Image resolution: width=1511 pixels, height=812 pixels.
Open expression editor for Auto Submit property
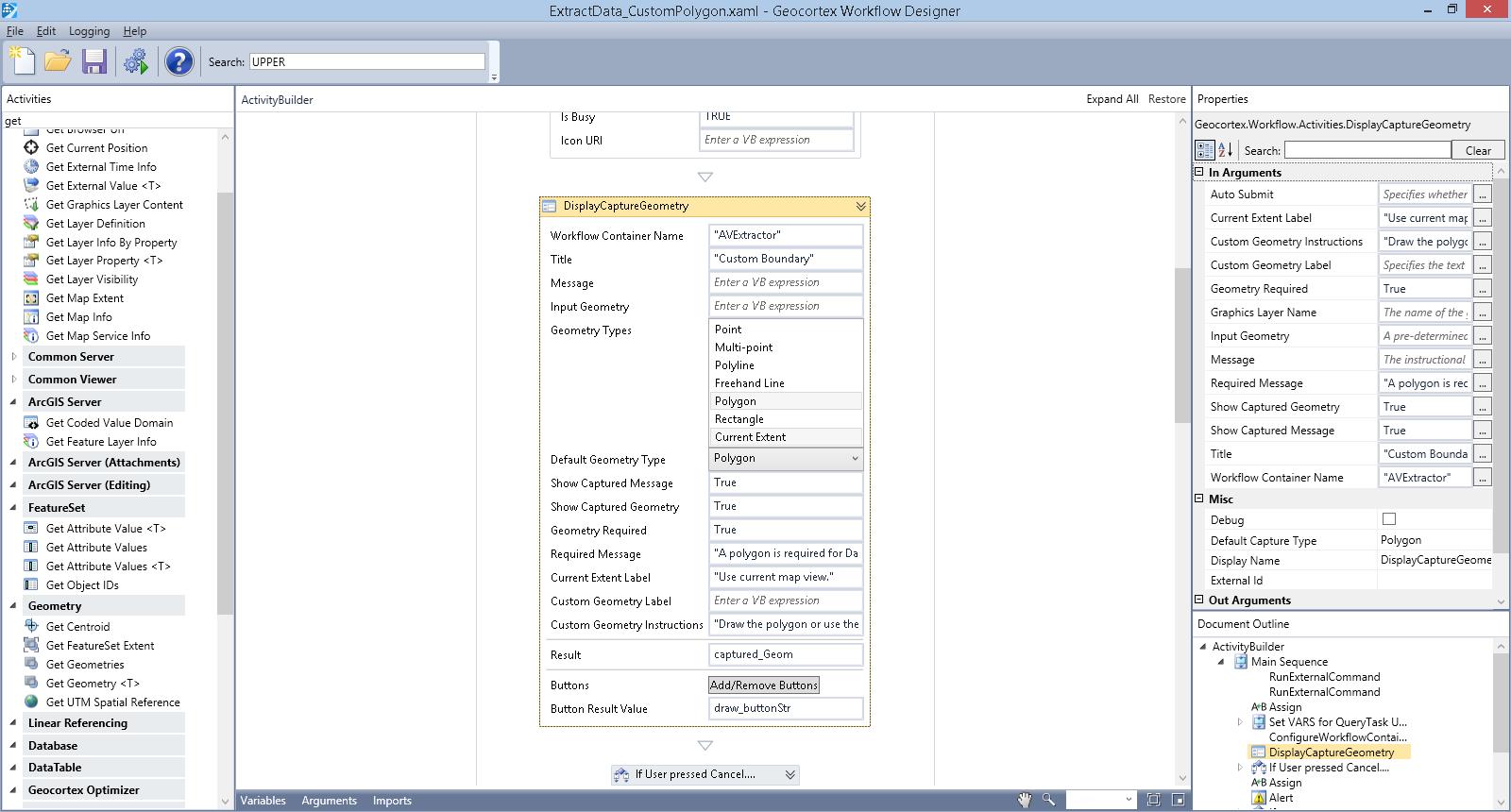pyautogui.click(x=1483, y=195)
